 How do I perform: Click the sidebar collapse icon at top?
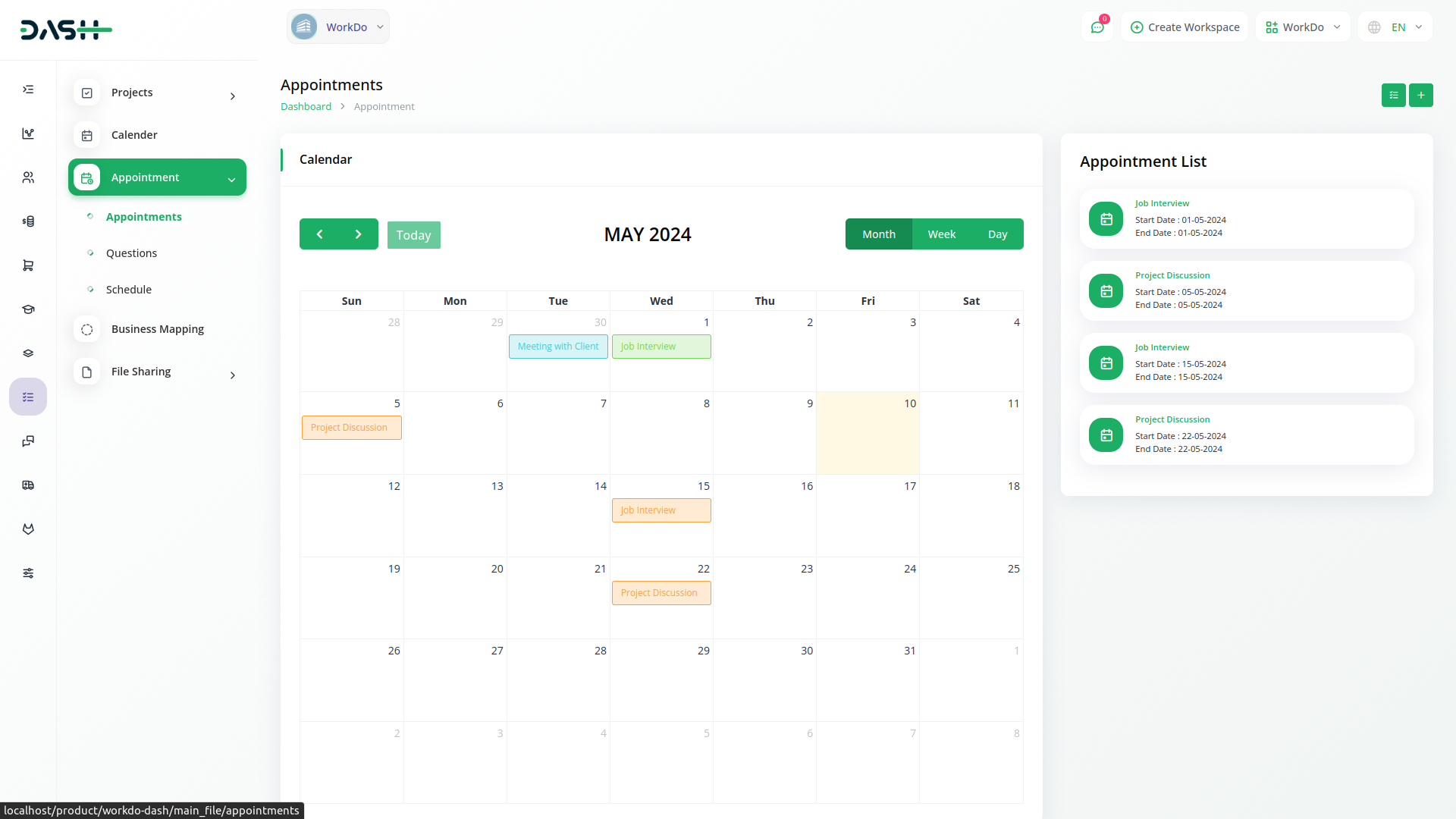click(x=28, y=89)
